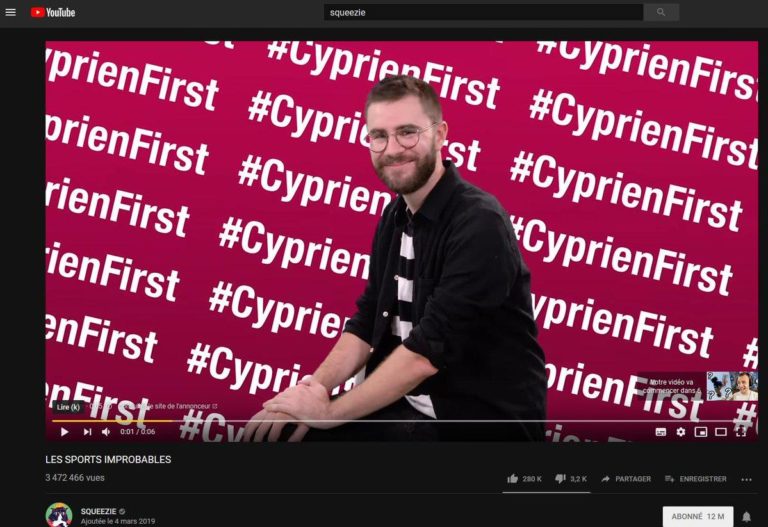This screenshot has width=768, height=527.
Task: Open the player settings gear
Action: pos(681,432)
